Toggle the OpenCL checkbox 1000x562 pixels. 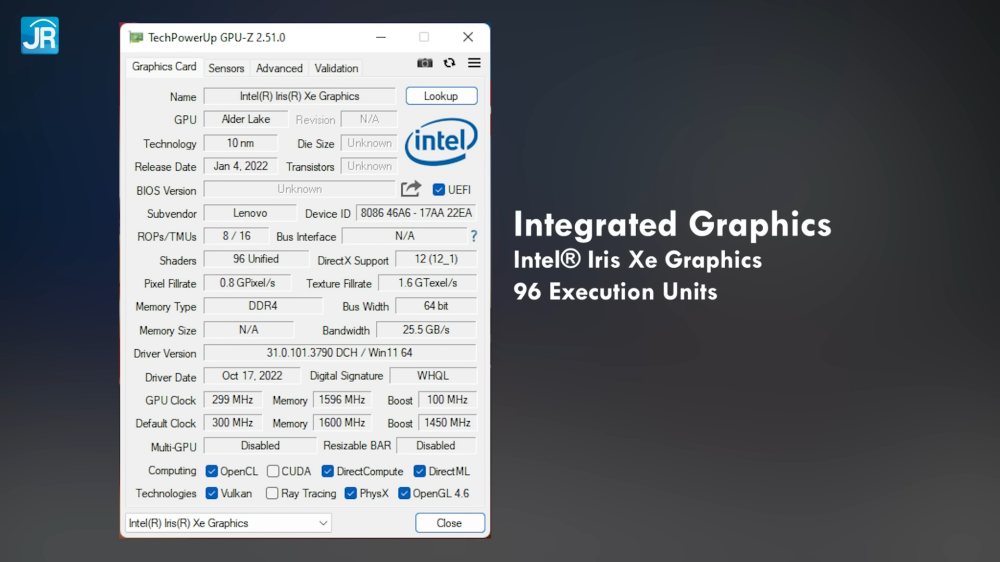(212, 471)
